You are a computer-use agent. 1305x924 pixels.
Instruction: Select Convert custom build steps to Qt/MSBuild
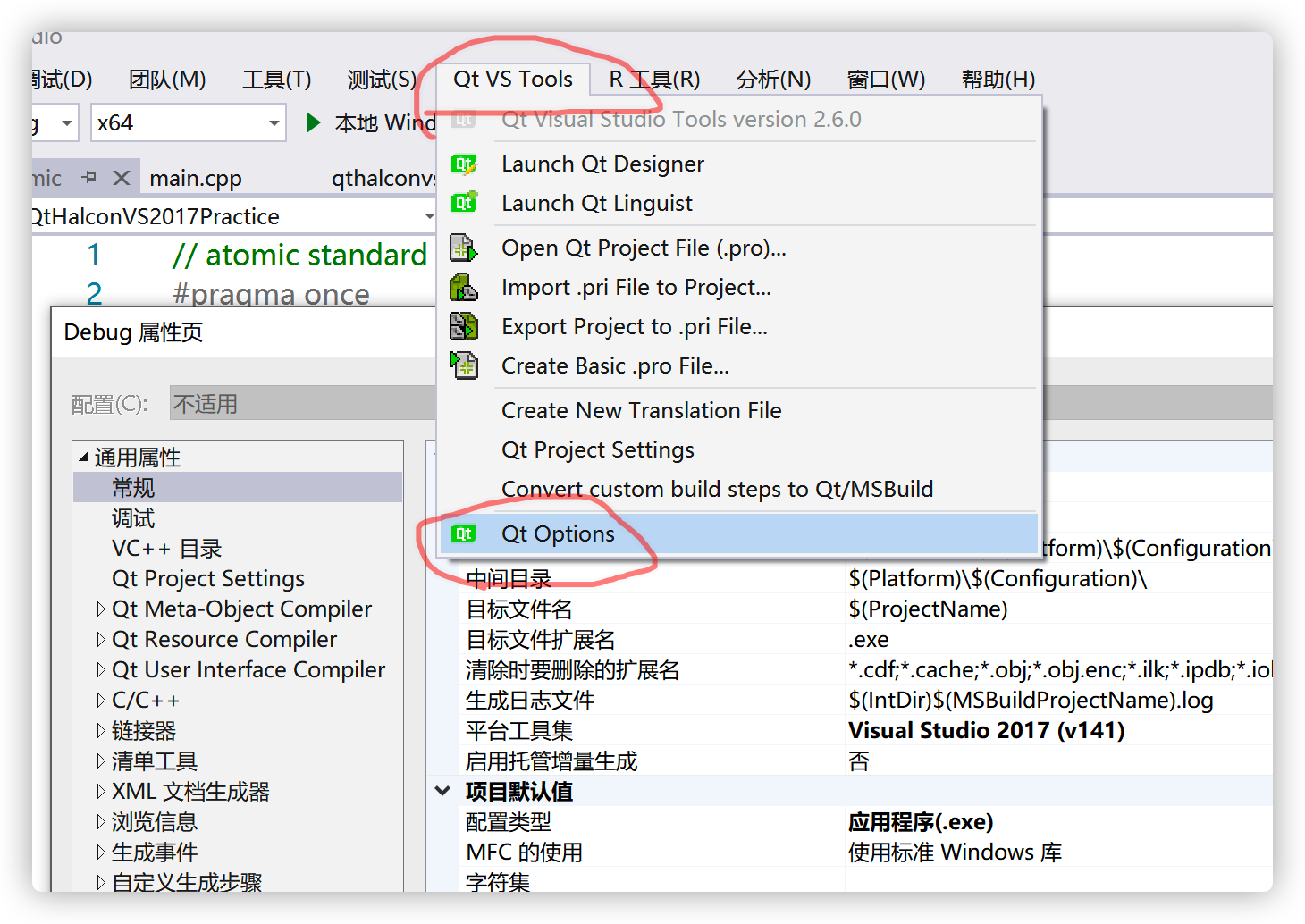(718, 489)
